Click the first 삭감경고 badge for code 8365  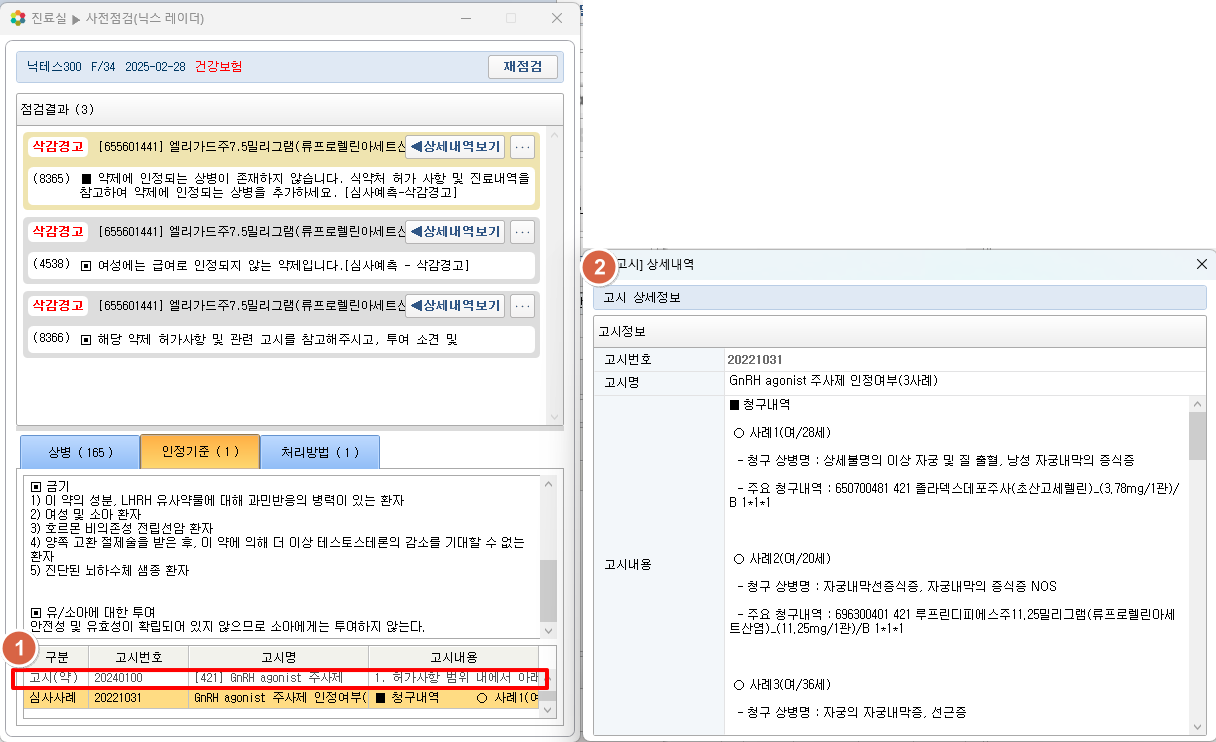pyautogui.click(x=57, y=147)
